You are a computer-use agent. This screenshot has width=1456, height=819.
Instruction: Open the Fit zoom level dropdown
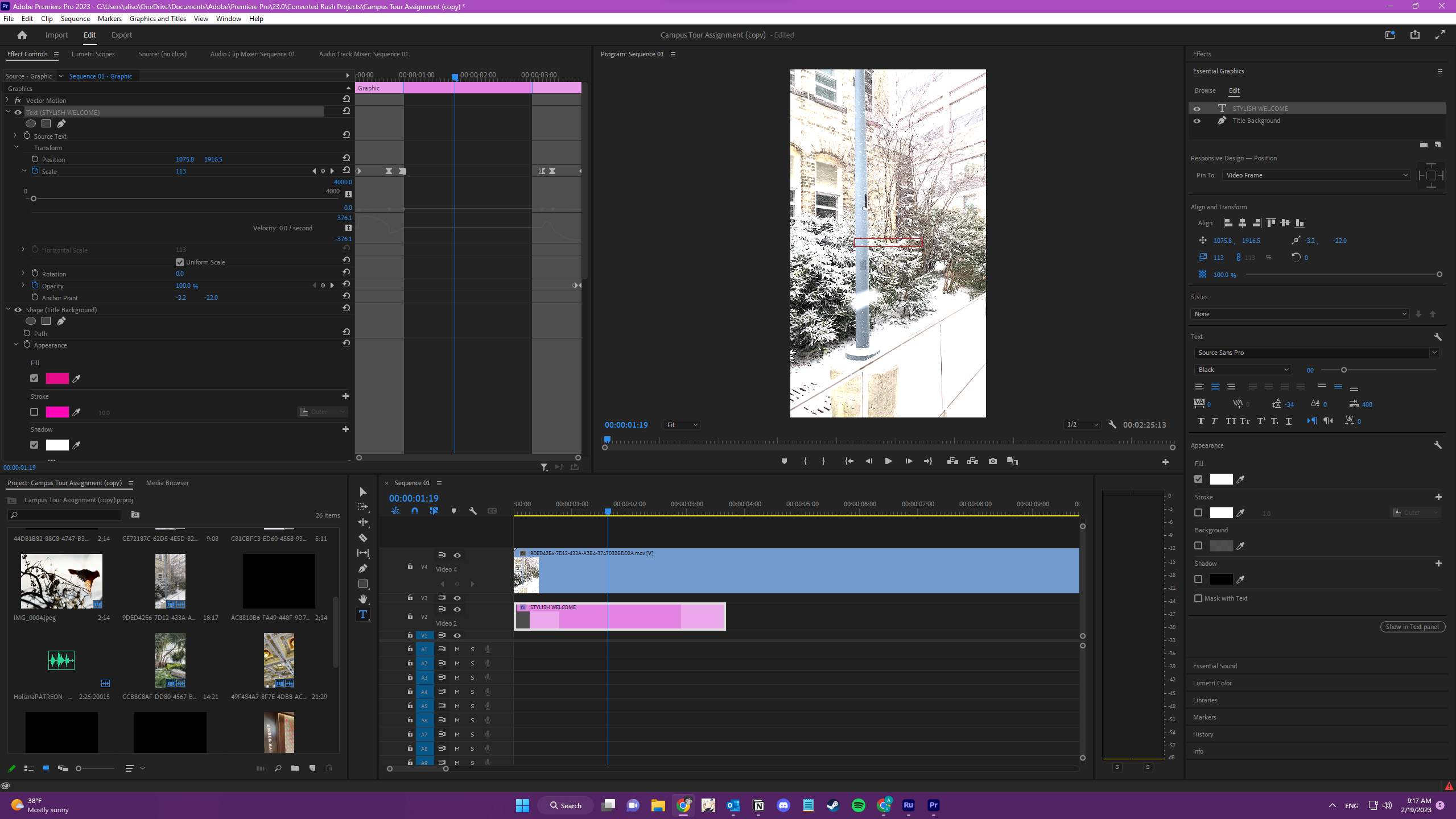[680, 424]
